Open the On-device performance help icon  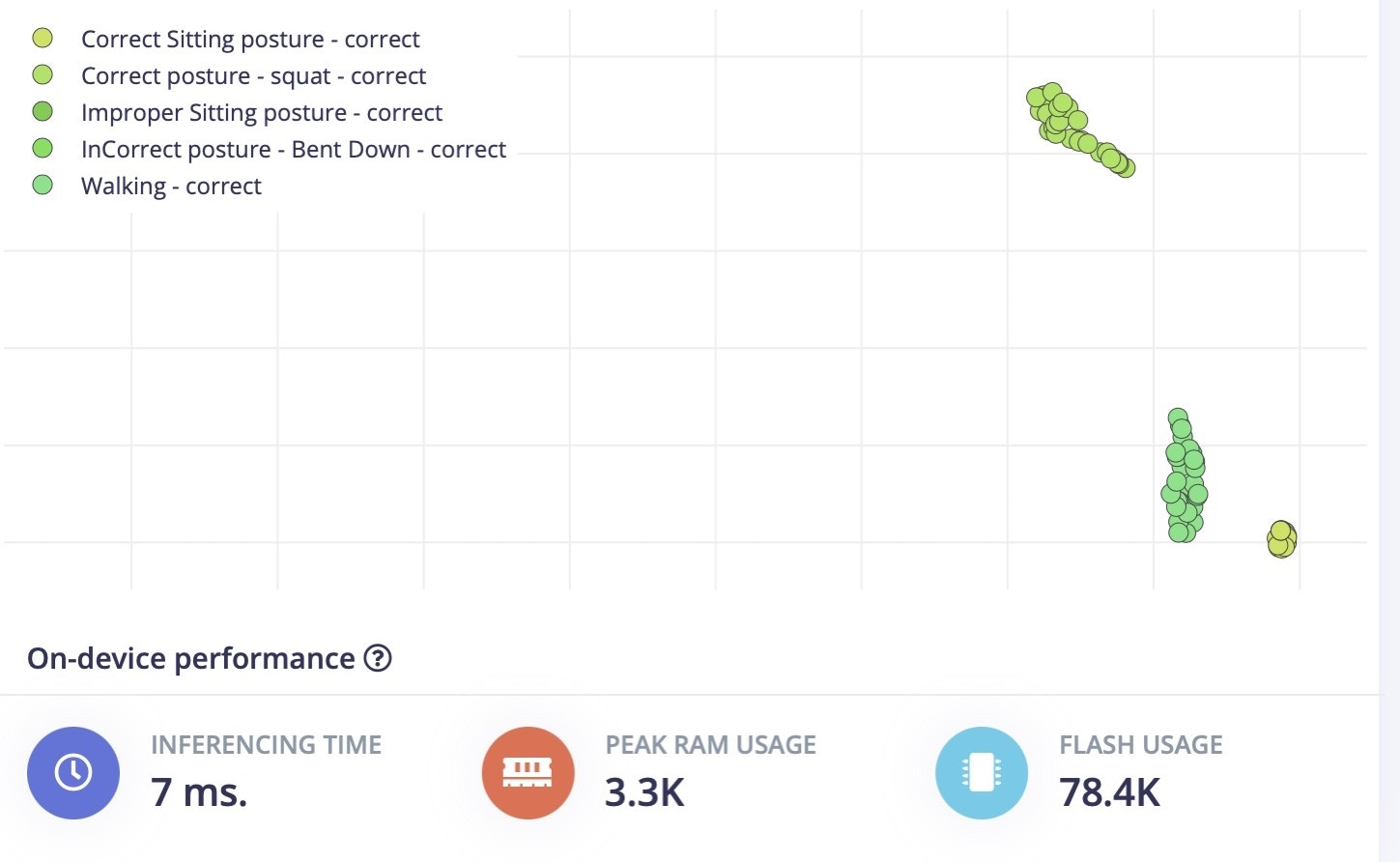(378, 658)
